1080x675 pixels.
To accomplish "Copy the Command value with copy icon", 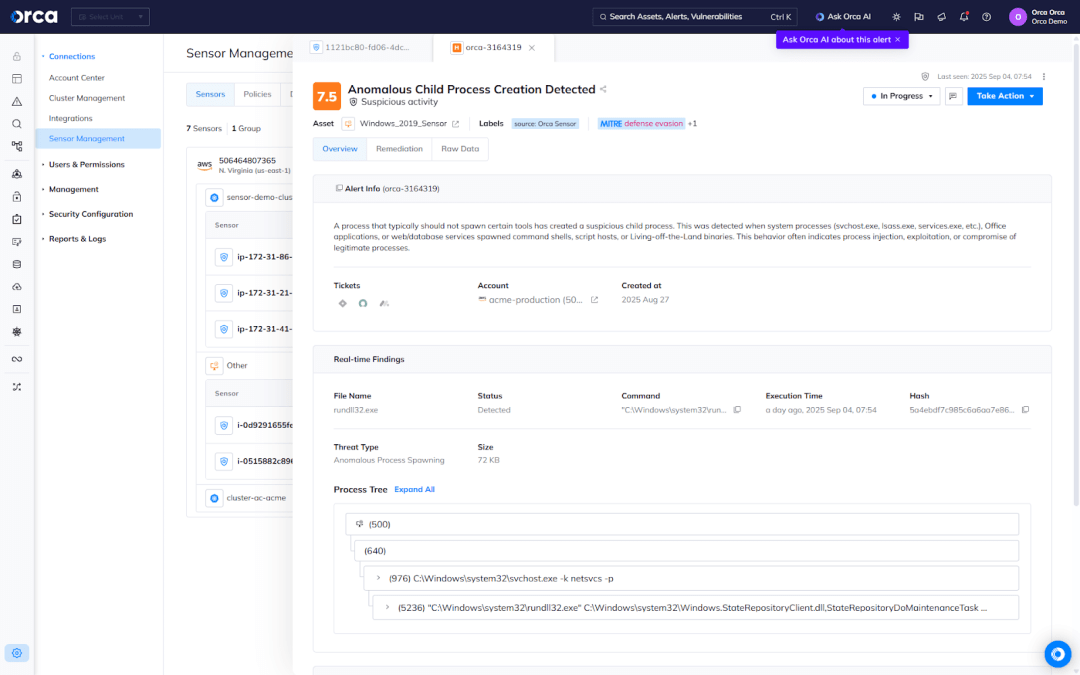I will pos(737,410).
